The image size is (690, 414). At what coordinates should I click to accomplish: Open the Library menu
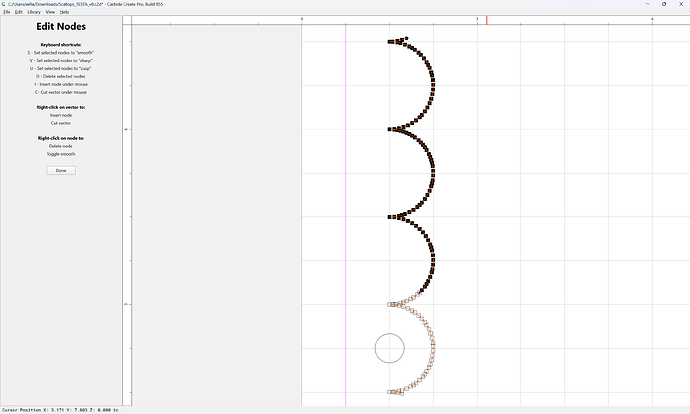tap(34, 12)
